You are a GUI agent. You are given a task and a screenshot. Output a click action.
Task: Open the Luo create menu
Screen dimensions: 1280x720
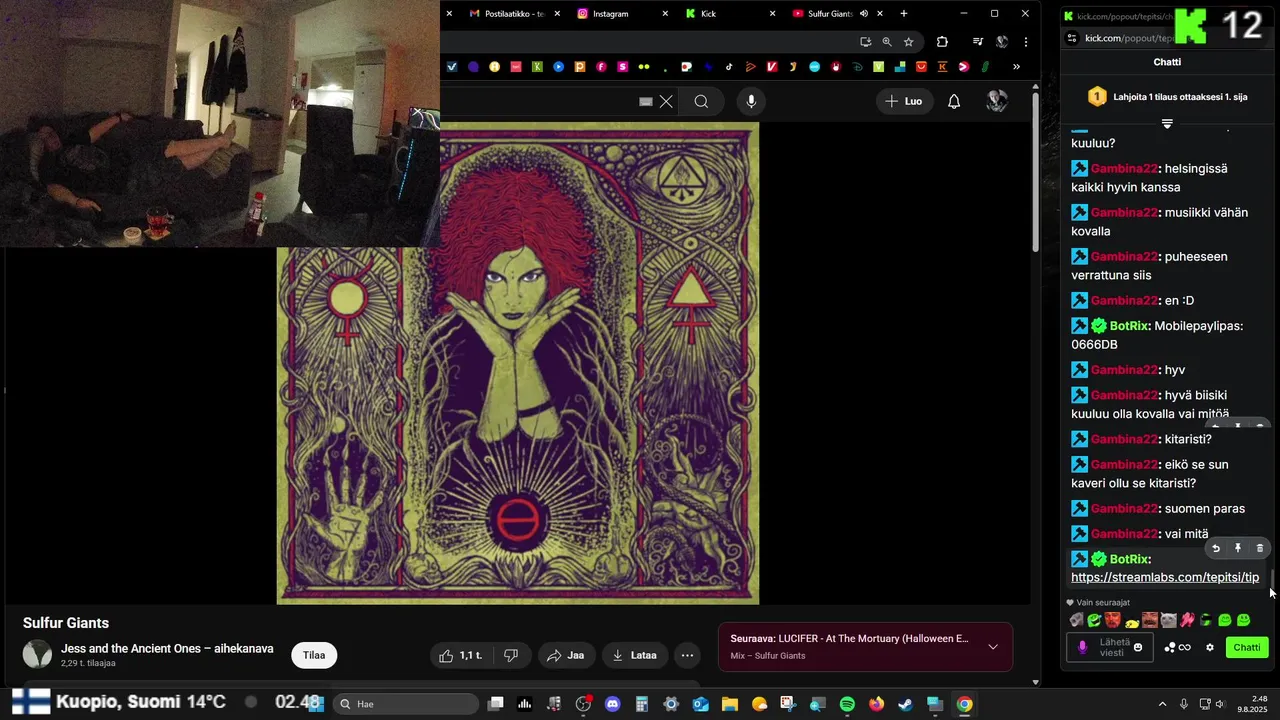[903, 101]
